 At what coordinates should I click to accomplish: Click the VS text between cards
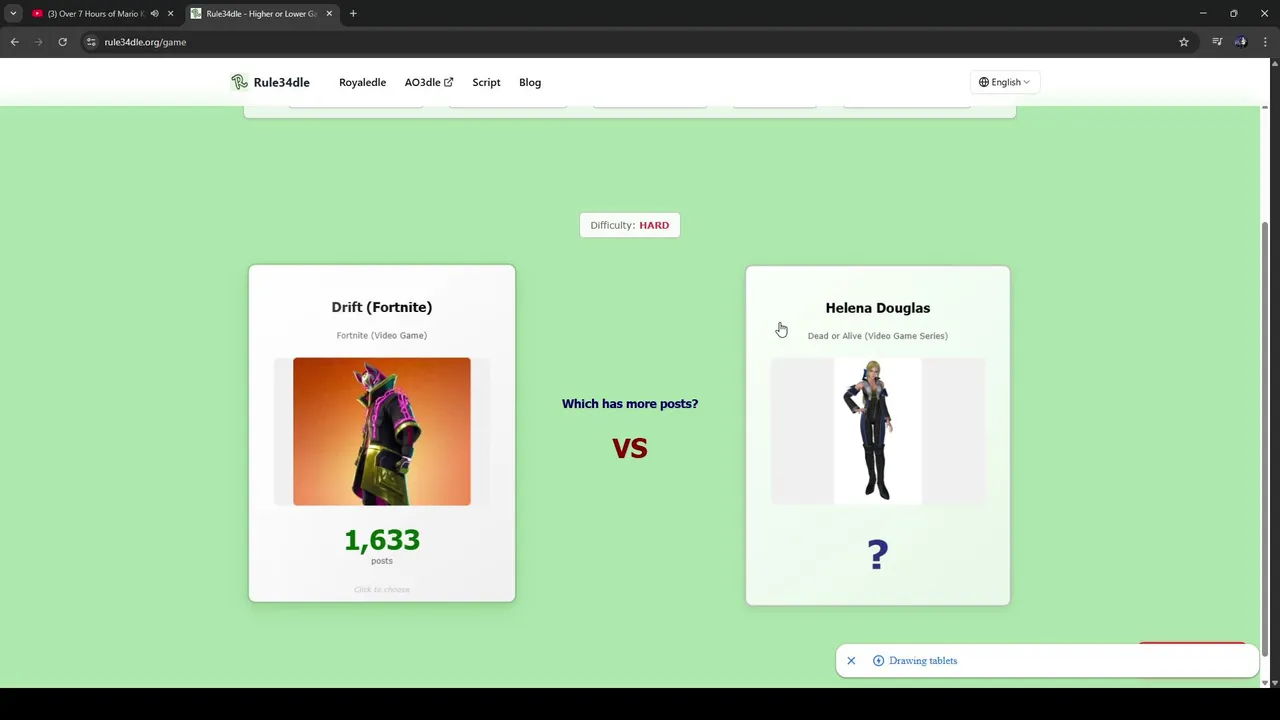click(630, 448)
